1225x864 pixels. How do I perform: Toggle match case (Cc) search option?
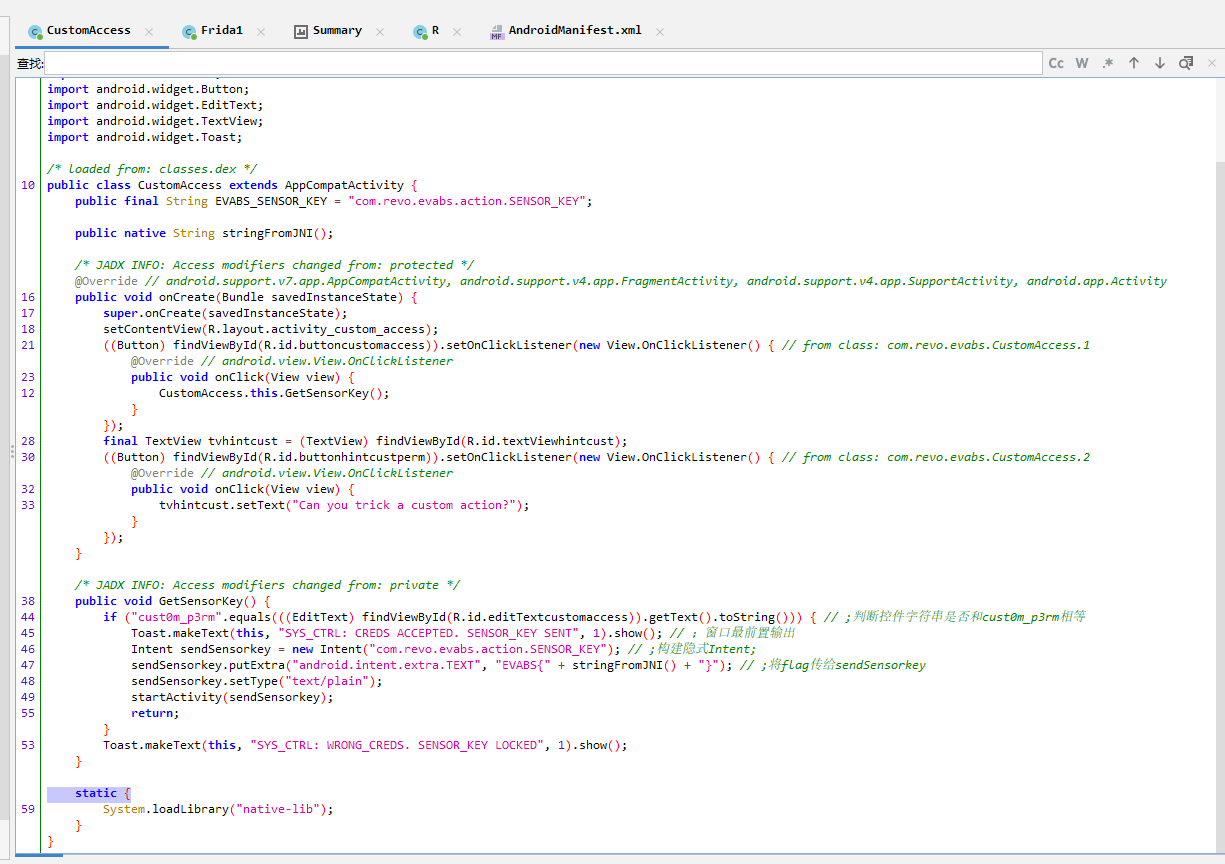point(1056,63)
